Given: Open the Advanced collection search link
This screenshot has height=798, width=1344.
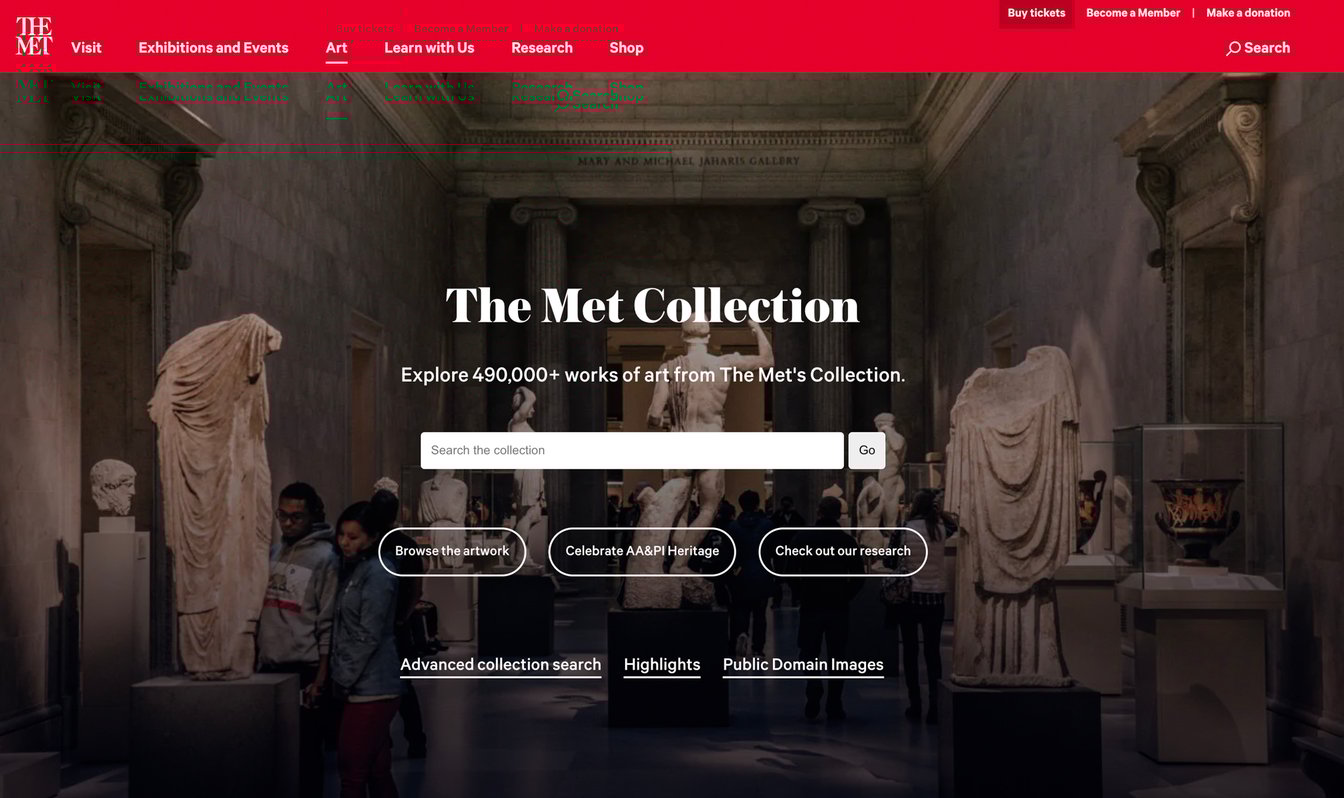Looking at the screenshot, I should [501, 665].
